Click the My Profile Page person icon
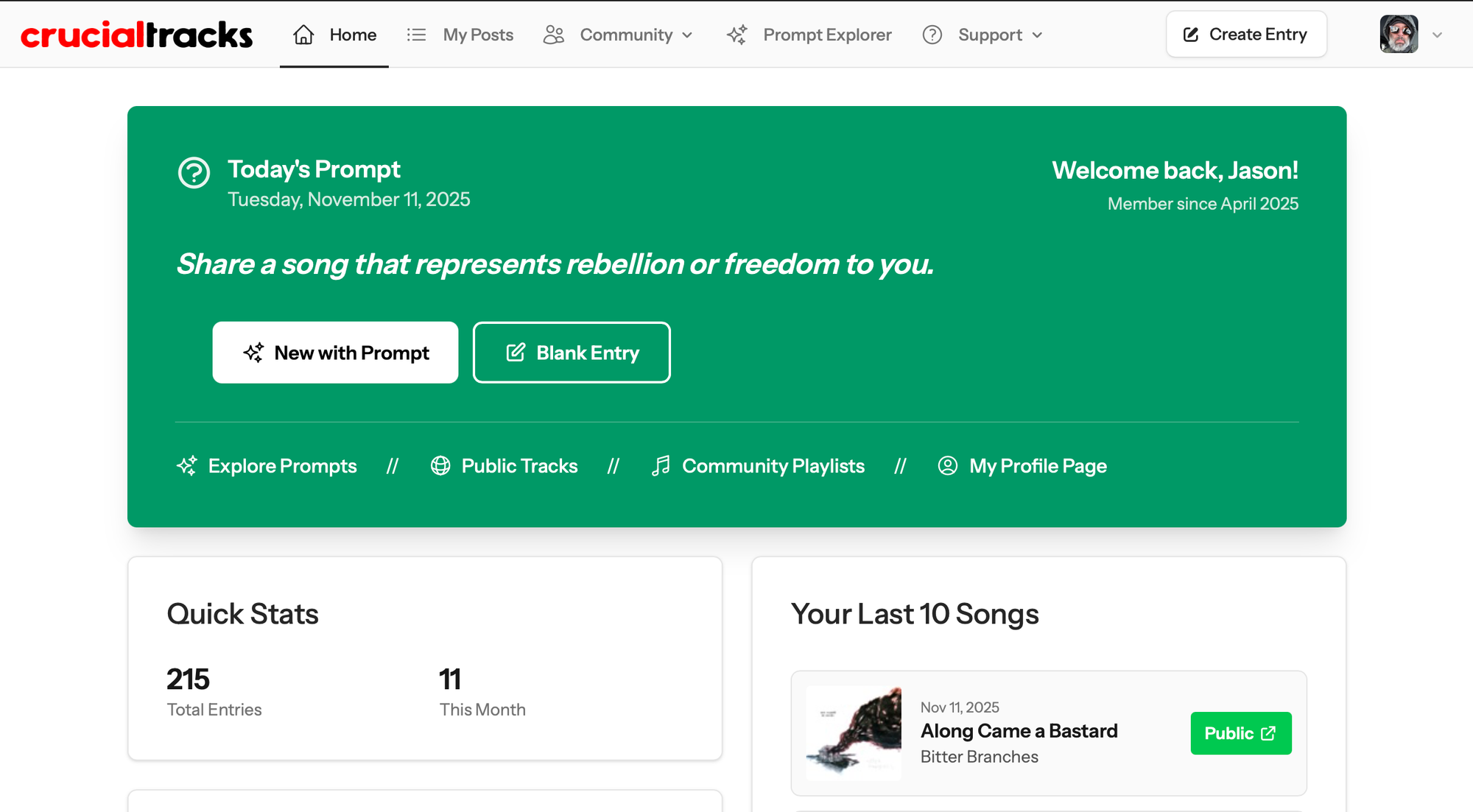Image resolution: width=1473 pixels, height=812 pixels. point(948,466)
